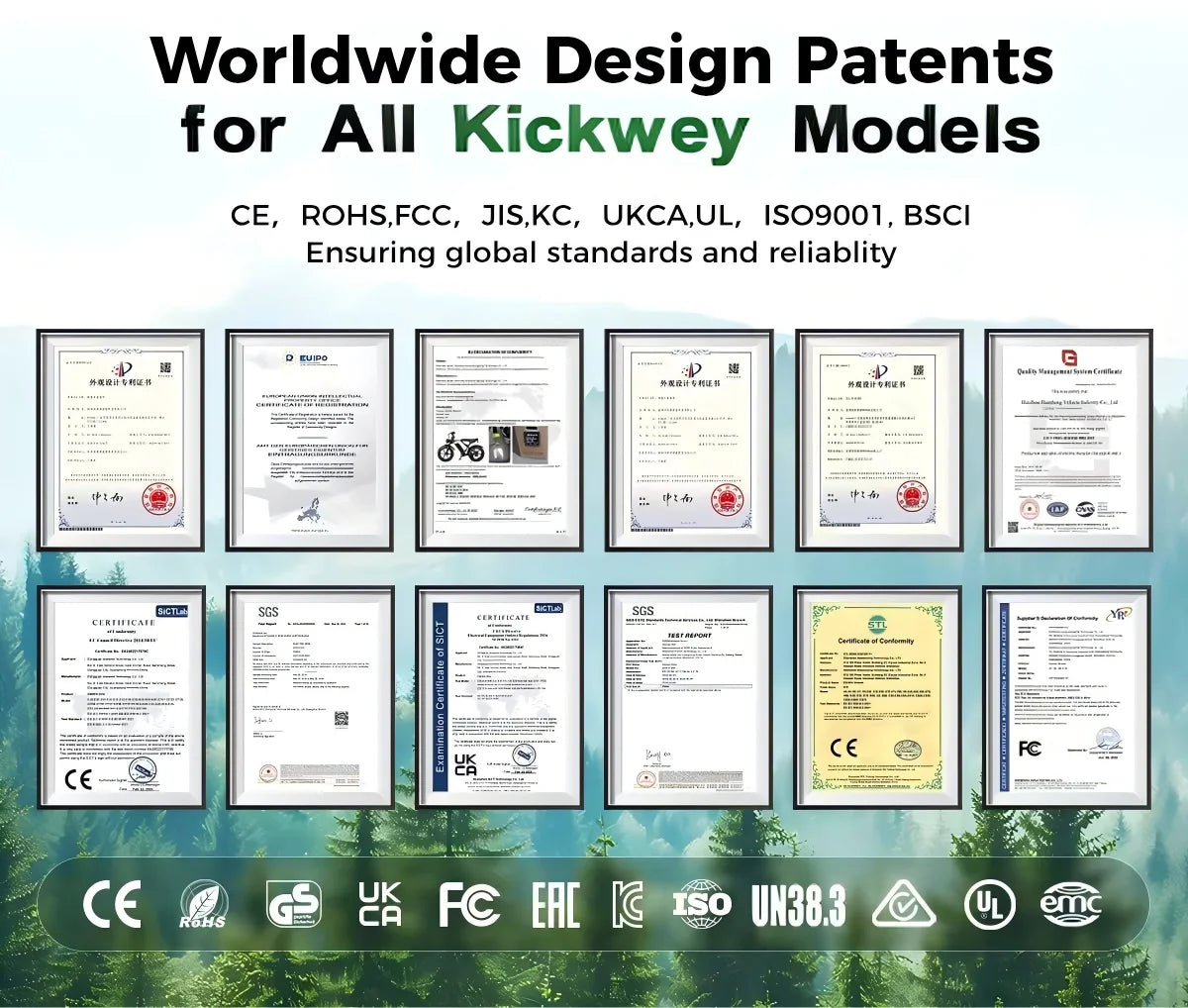Click the green STL logo on yellow certificate
Image resolution: width=1188 pixels, height=1008 pixels.
click(x=877, y=625)
